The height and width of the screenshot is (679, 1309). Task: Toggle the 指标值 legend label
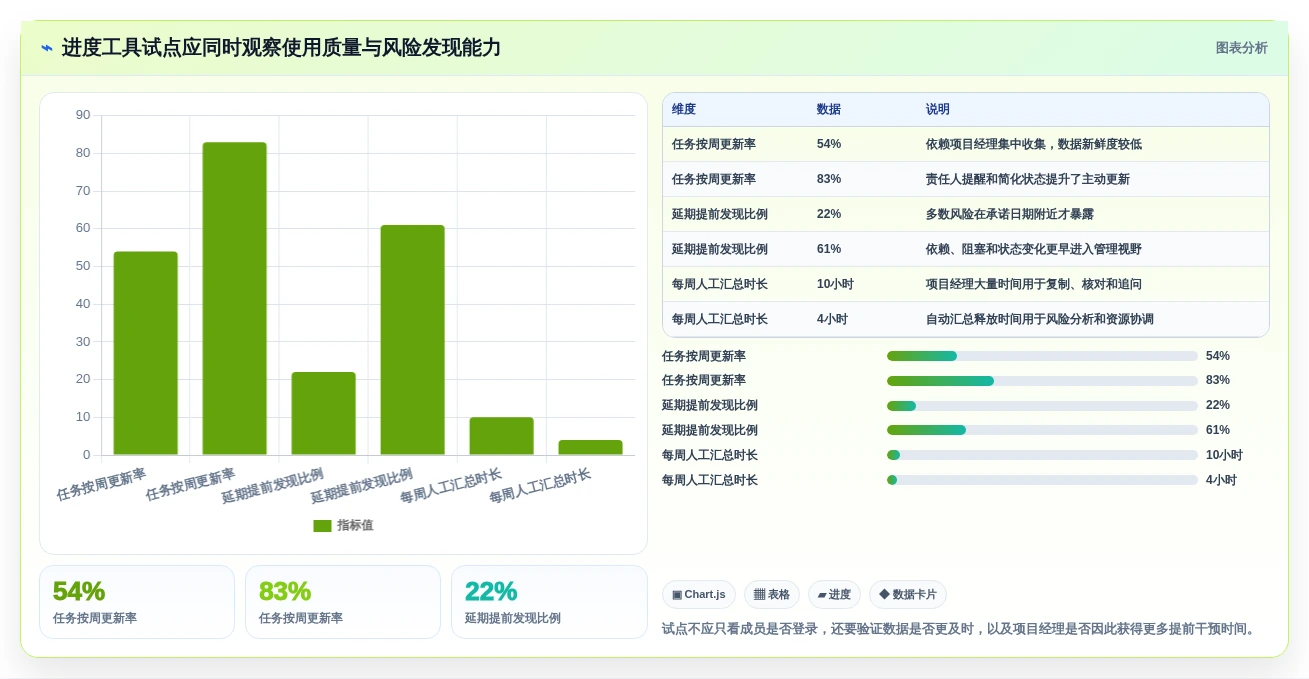click(x=355, y=525)
